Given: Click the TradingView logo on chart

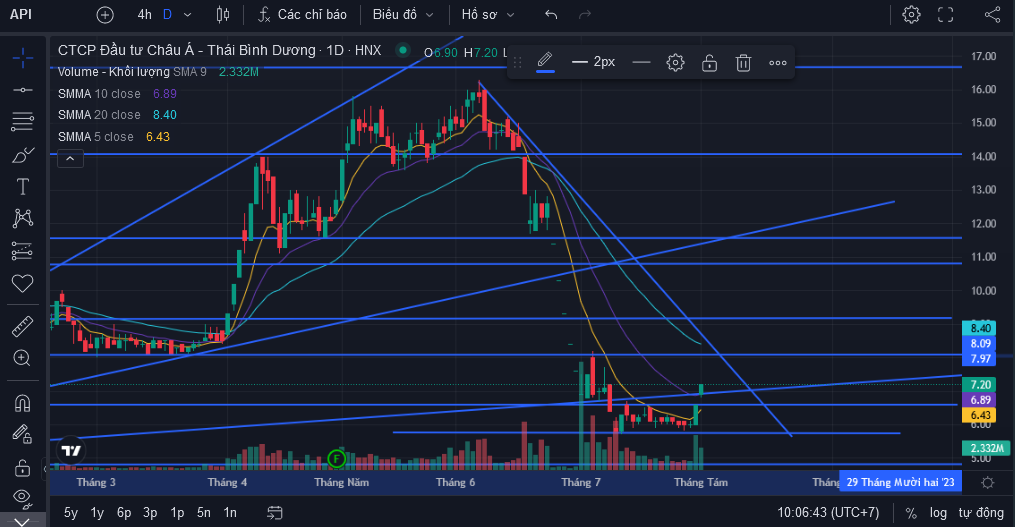Looking at the screenshot, I should coord(71,451).
